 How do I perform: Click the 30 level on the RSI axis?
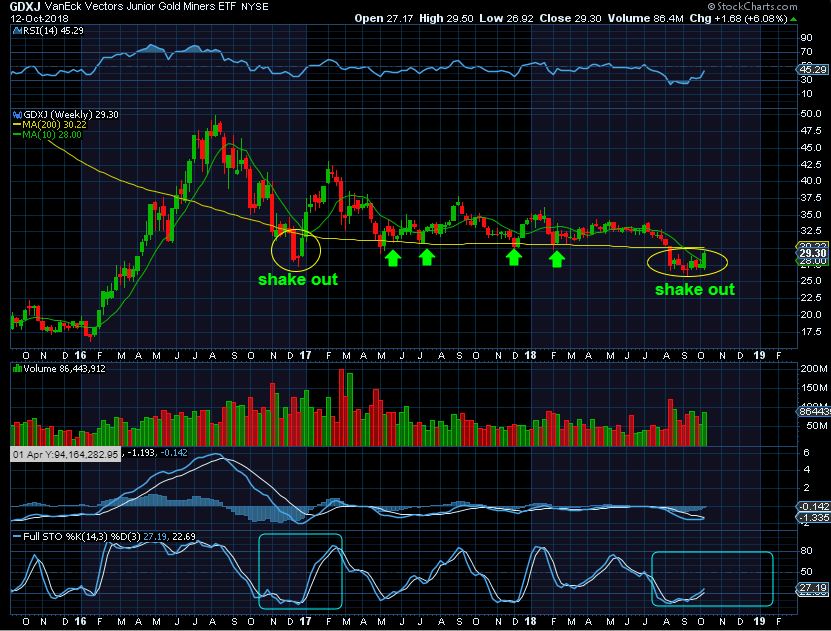(806, 80)
